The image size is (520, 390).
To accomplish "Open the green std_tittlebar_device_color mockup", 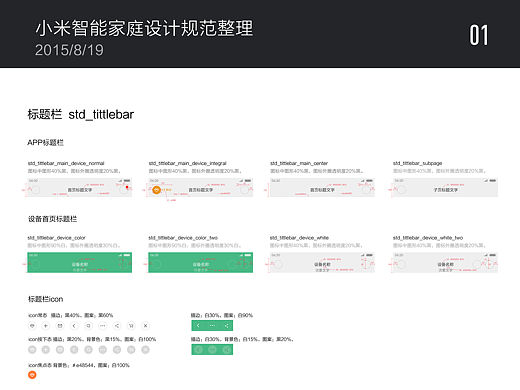I will 79,262.
